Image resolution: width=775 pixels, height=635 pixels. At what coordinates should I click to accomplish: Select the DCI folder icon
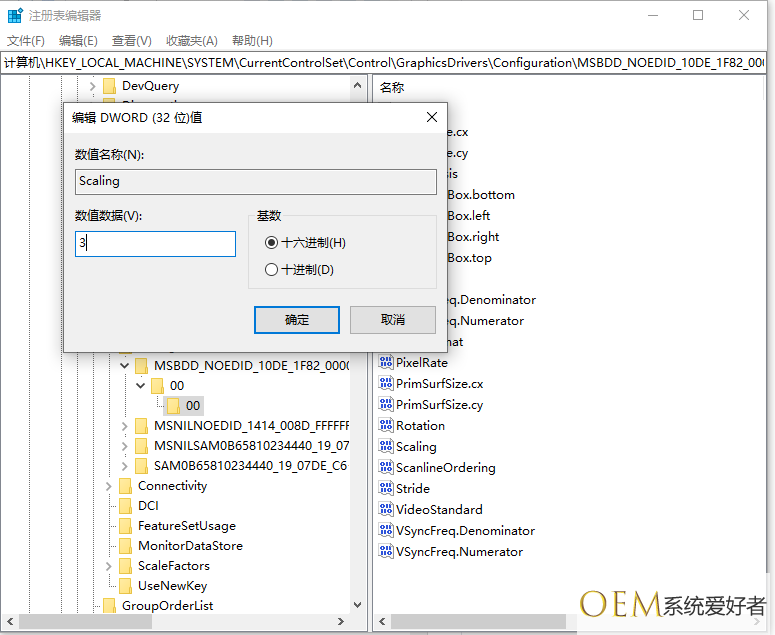pos(125,506)
